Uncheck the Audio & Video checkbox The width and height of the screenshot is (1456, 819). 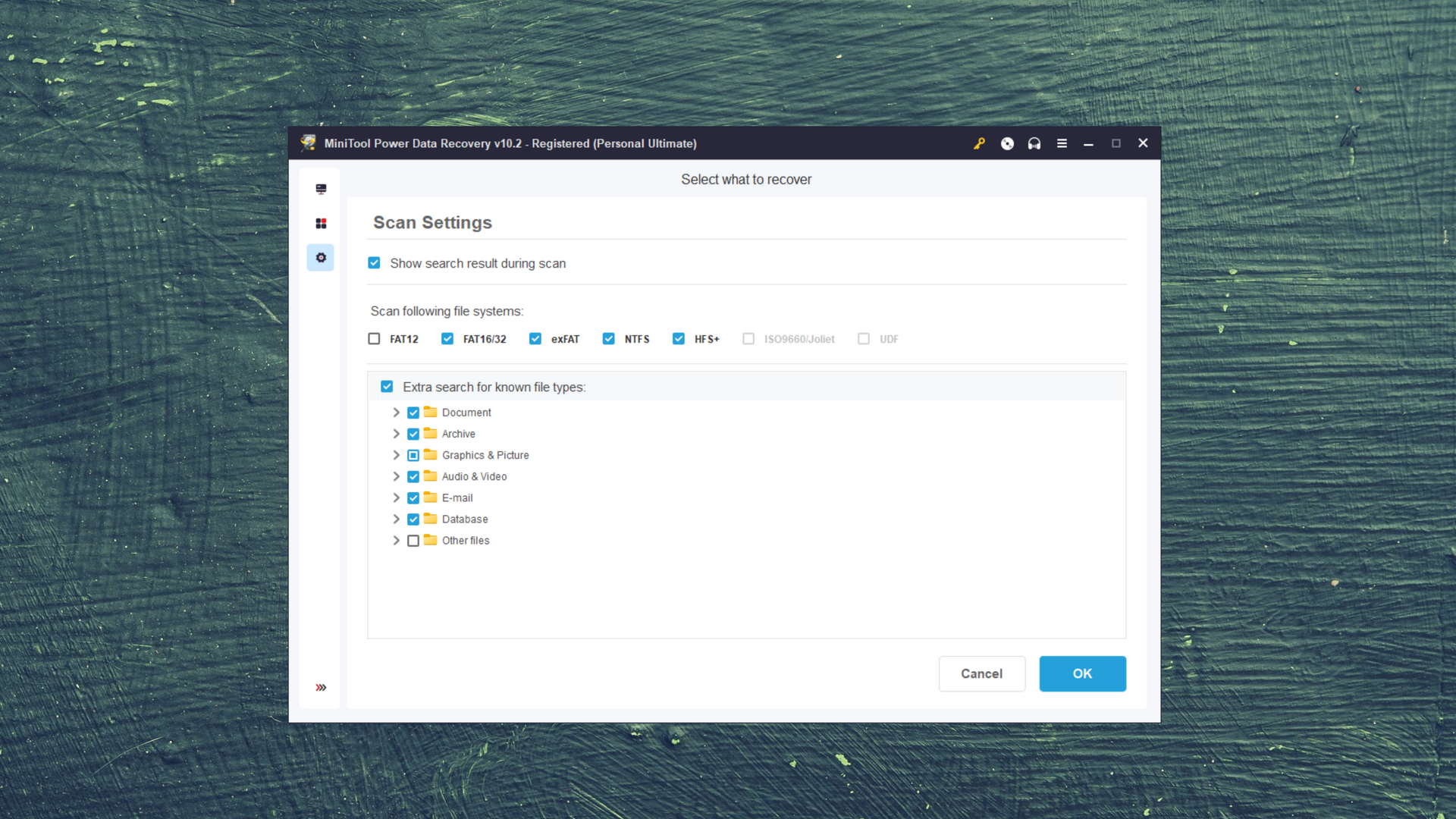click(x=413, y=476)
